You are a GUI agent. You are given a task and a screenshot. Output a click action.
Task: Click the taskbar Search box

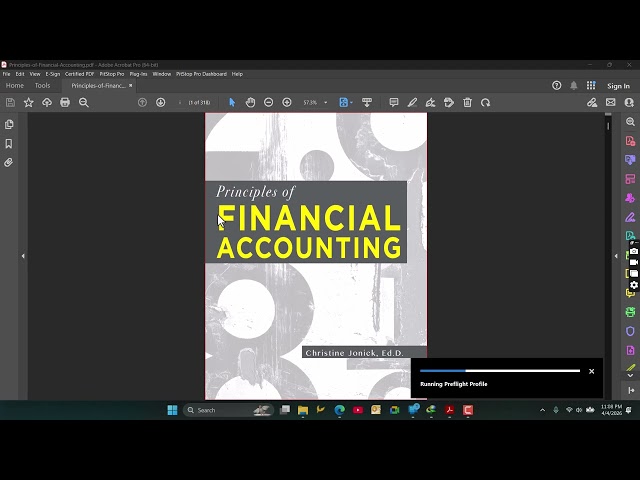click(229, 410)
